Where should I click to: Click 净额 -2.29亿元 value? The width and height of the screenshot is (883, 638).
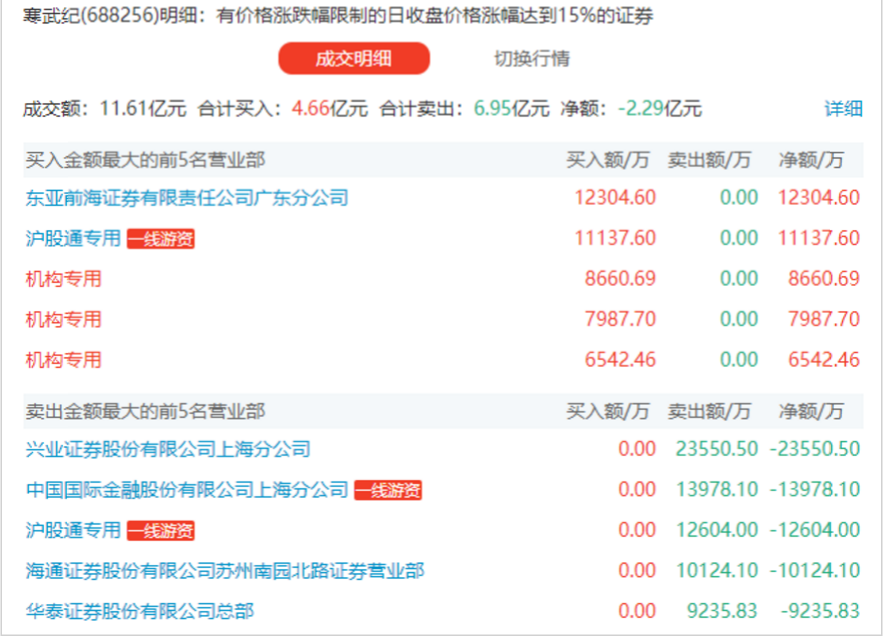(660, 108)
